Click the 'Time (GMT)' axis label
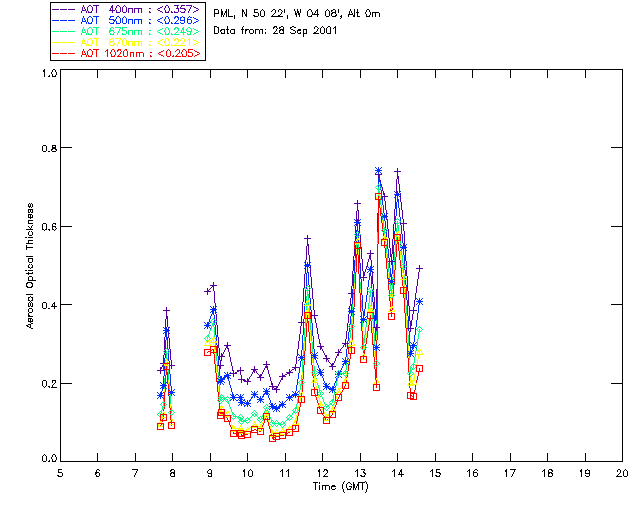Screen dimensions: 640x512 pos(341,486)
